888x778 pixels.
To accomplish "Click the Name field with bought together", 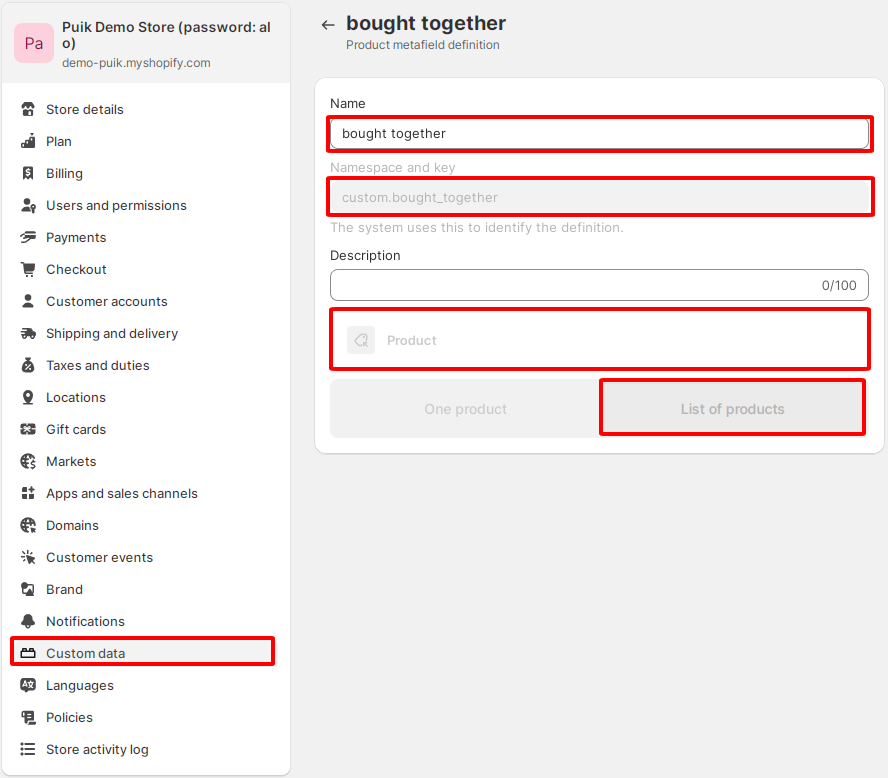I will click(x=600, y=133).
